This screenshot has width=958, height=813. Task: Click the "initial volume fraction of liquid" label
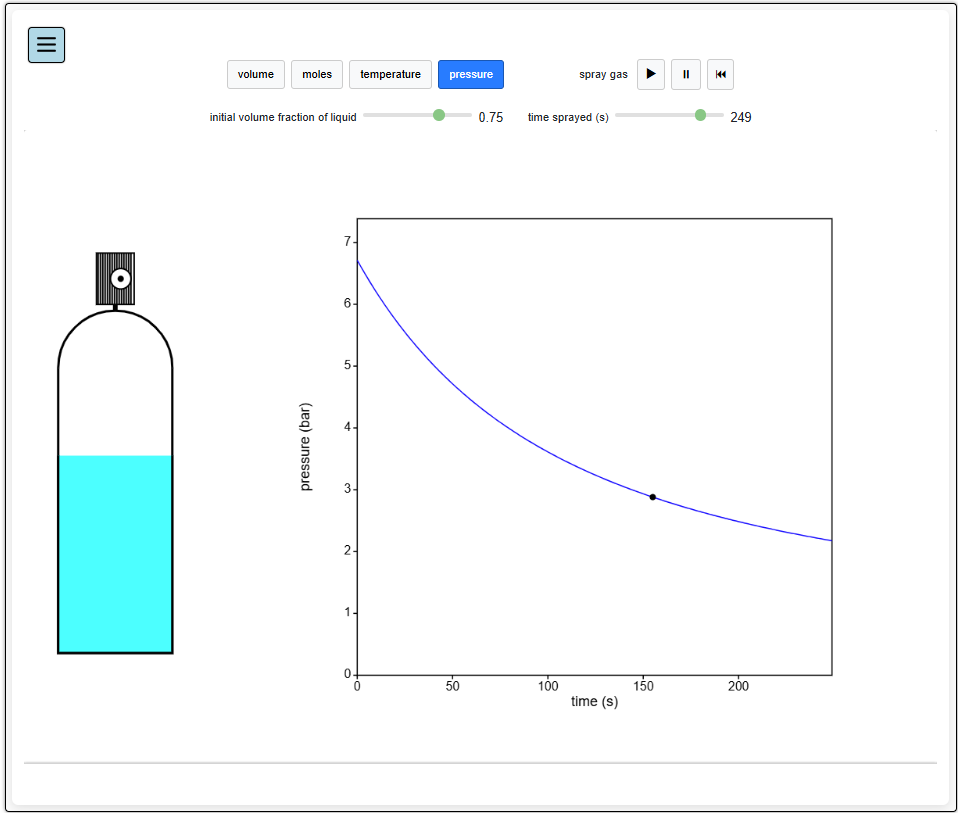283,117
